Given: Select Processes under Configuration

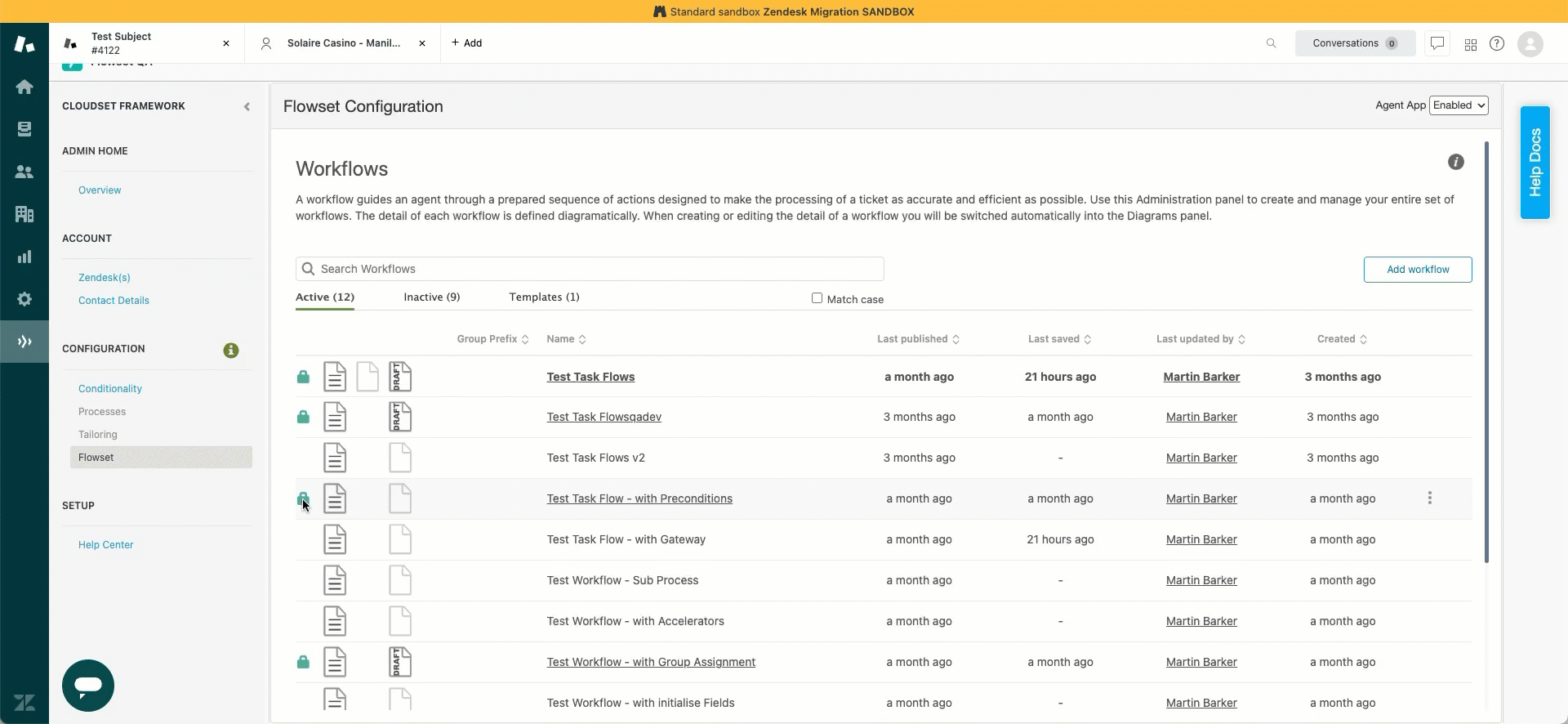Looking at the screenshot, I should [x=102, y=412].
